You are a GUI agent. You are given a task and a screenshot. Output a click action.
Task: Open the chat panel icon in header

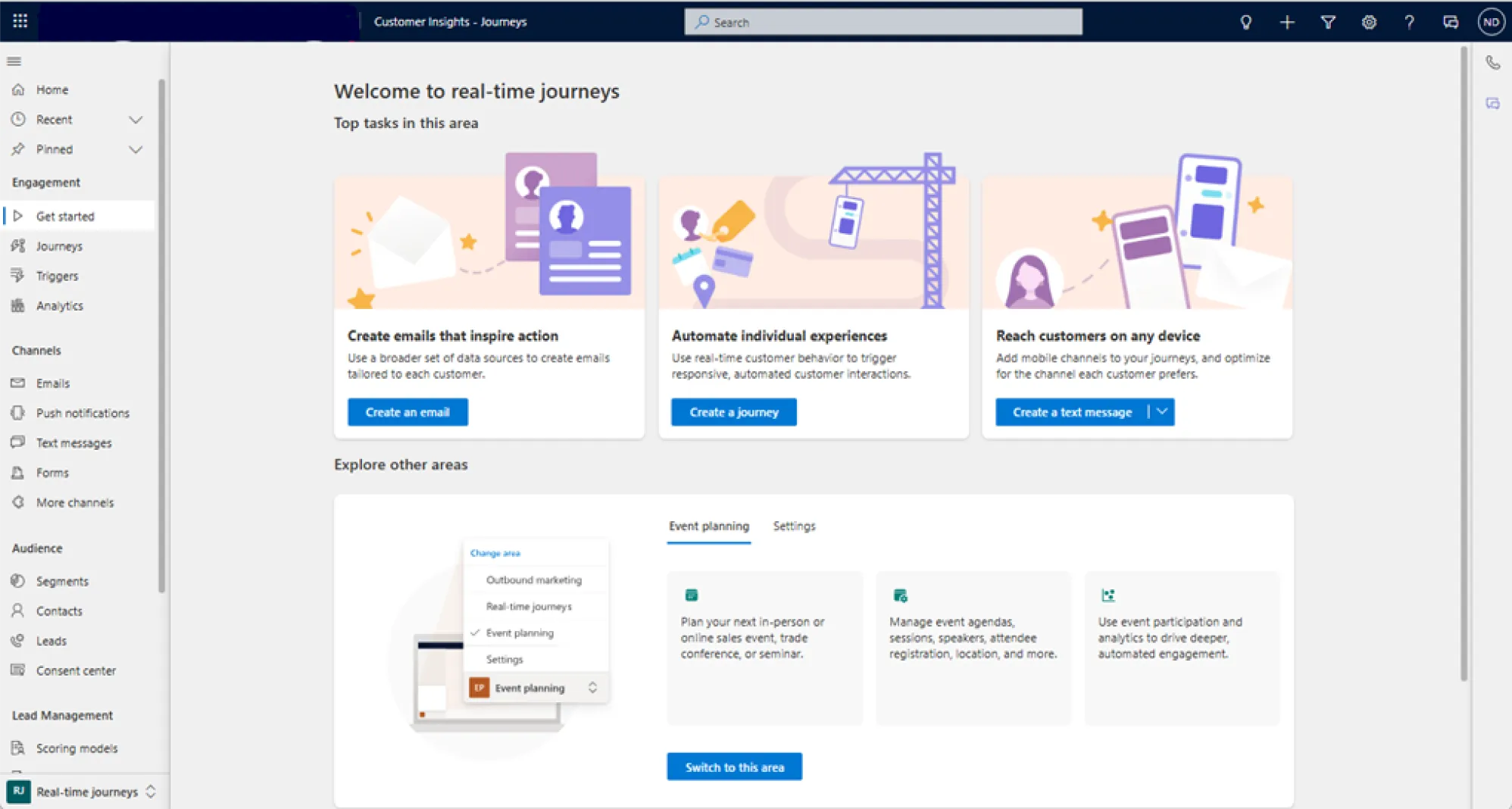(1451, 22)
